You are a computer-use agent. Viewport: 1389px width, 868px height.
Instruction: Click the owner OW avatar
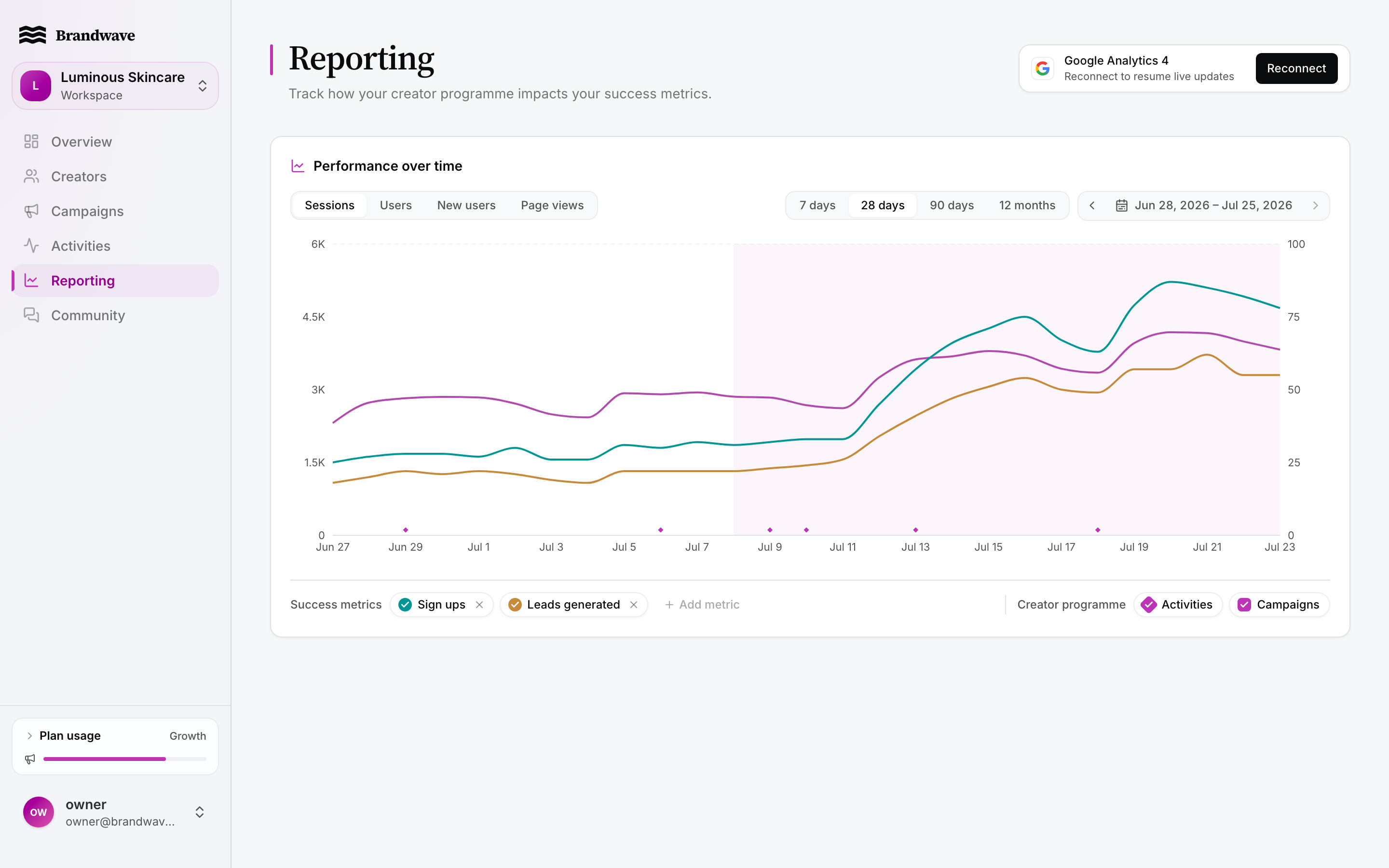point(39,812)
